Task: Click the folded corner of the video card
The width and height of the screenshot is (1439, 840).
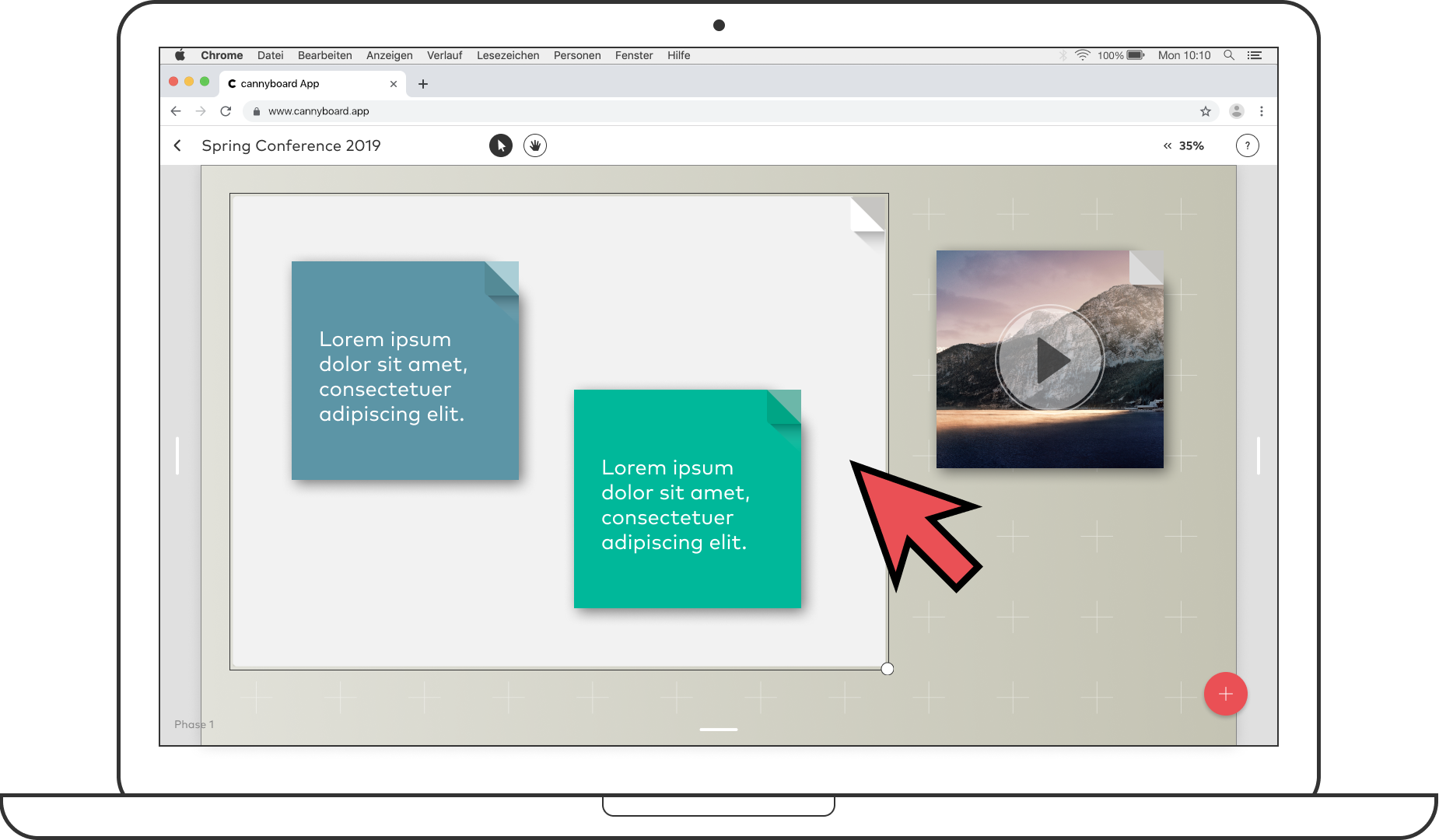Action: [x=1148, y=266]
